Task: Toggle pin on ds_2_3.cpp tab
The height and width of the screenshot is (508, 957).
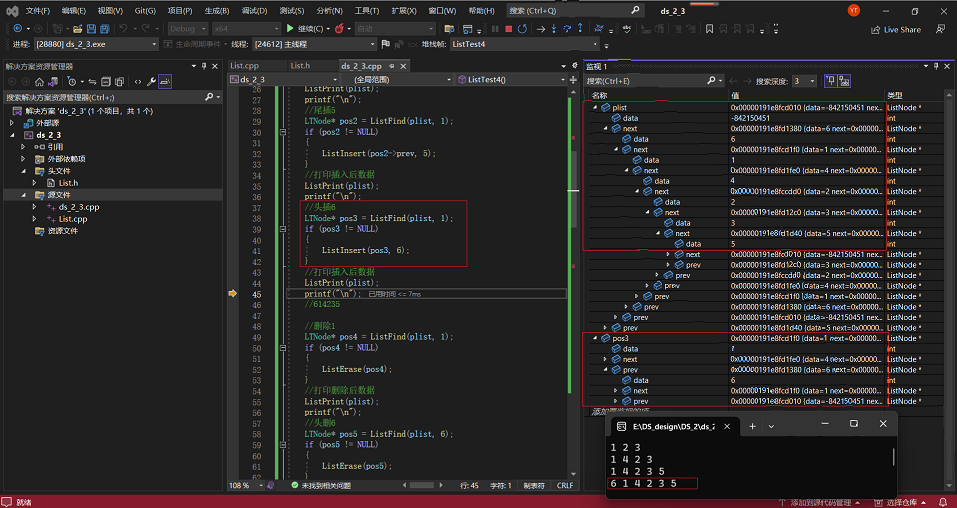Action: 392,66
